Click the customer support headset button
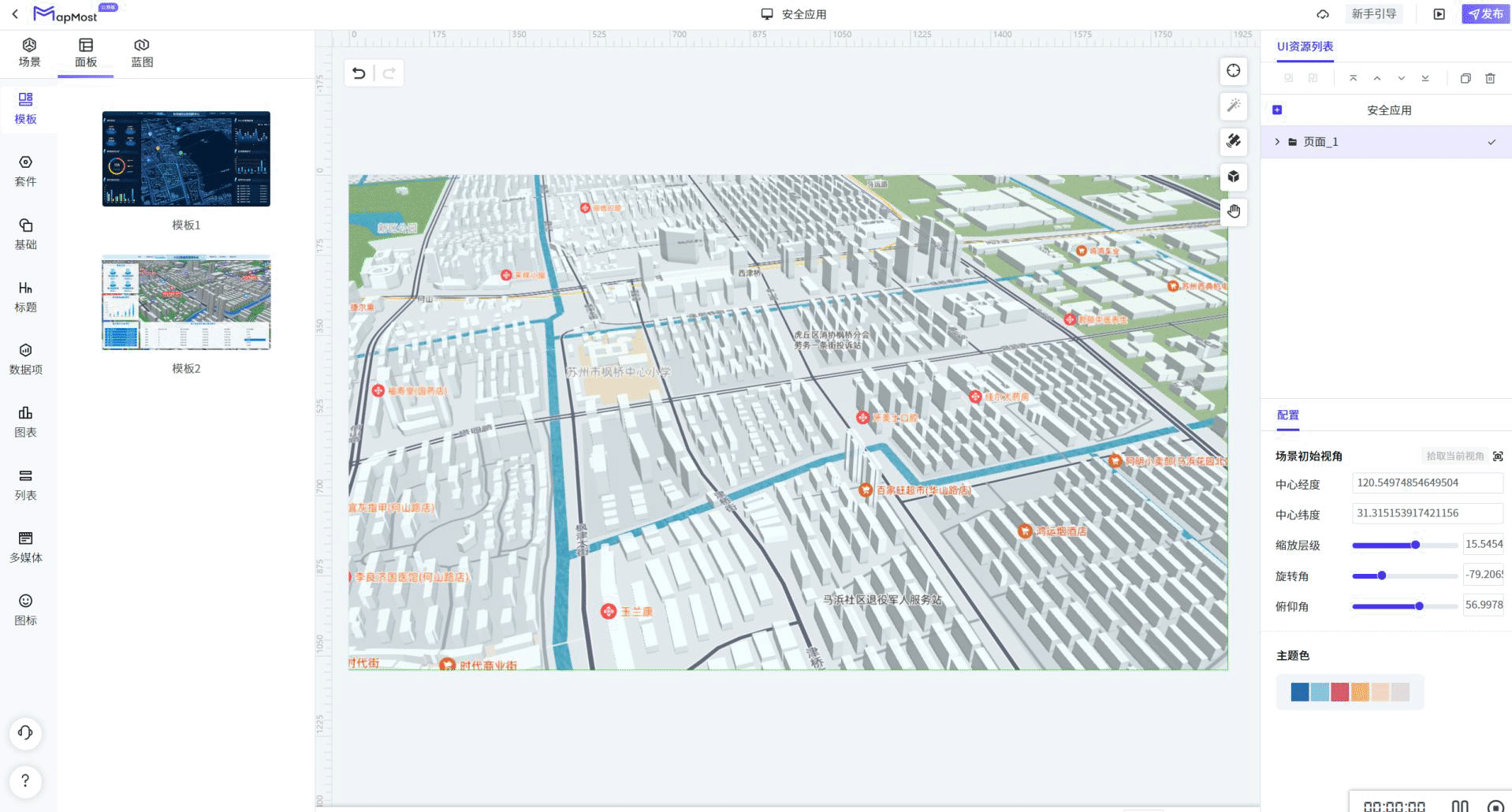Image resolution: width=1512 pixels, height=812 pixels. tap(25, 733)
